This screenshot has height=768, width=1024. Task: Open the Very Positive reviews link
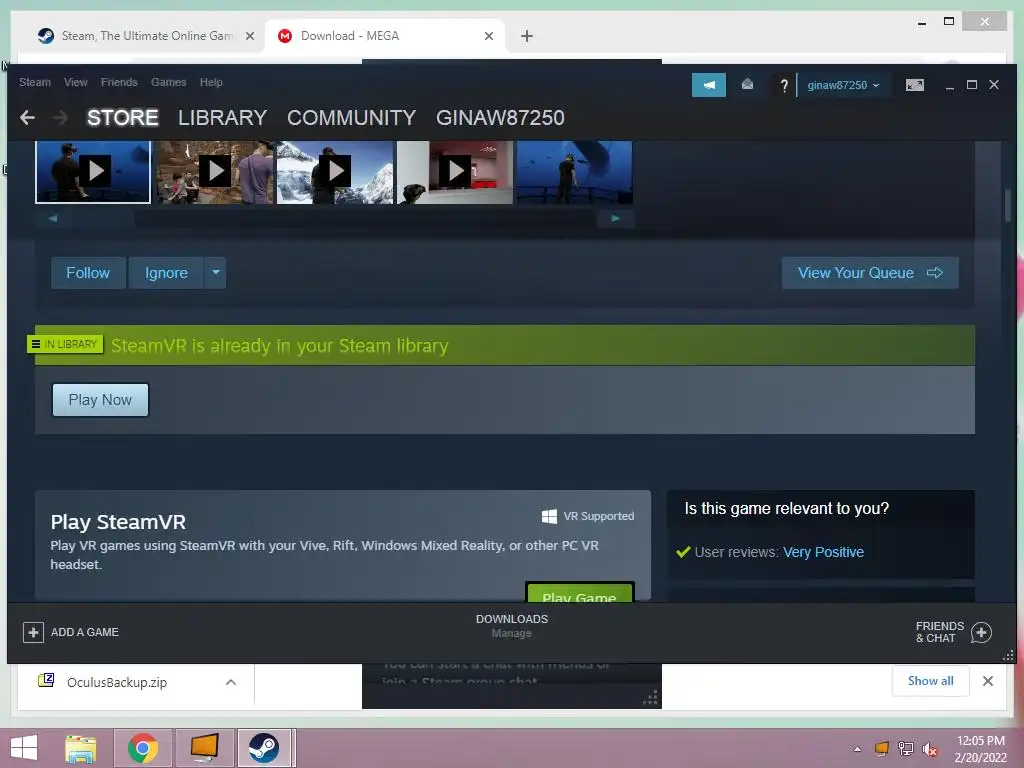pos(823,552)
